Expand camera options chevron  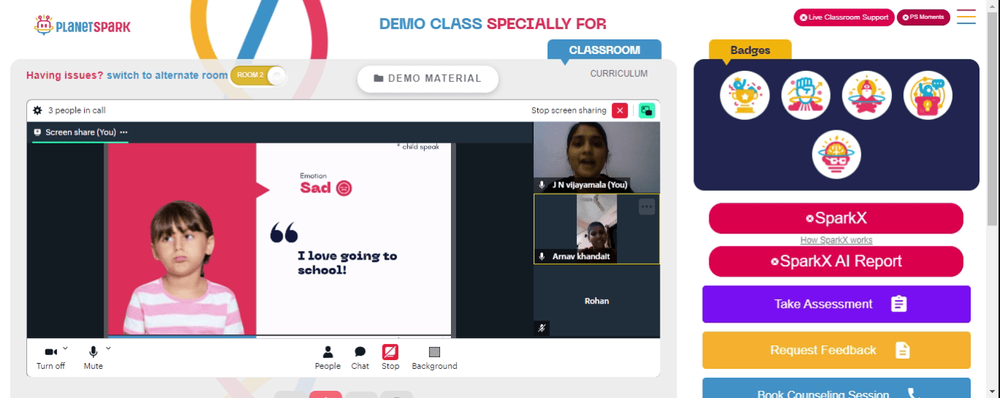point(66,348)
